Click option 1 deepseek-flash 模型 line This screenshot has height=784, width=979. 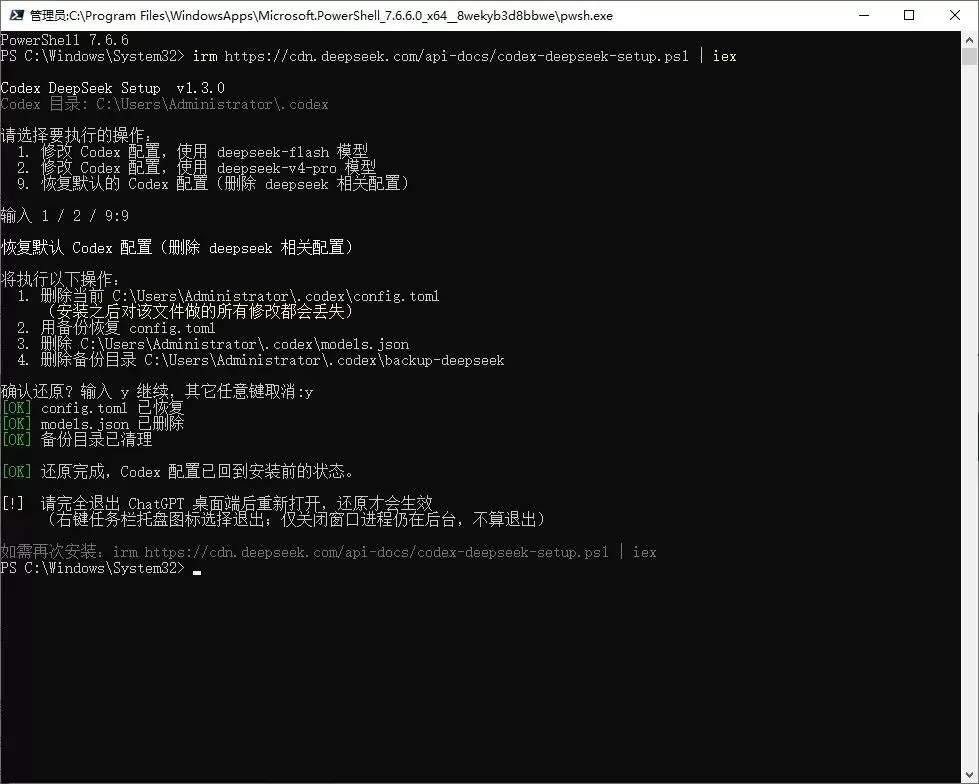pyautogui.click(x=192, y=152)
